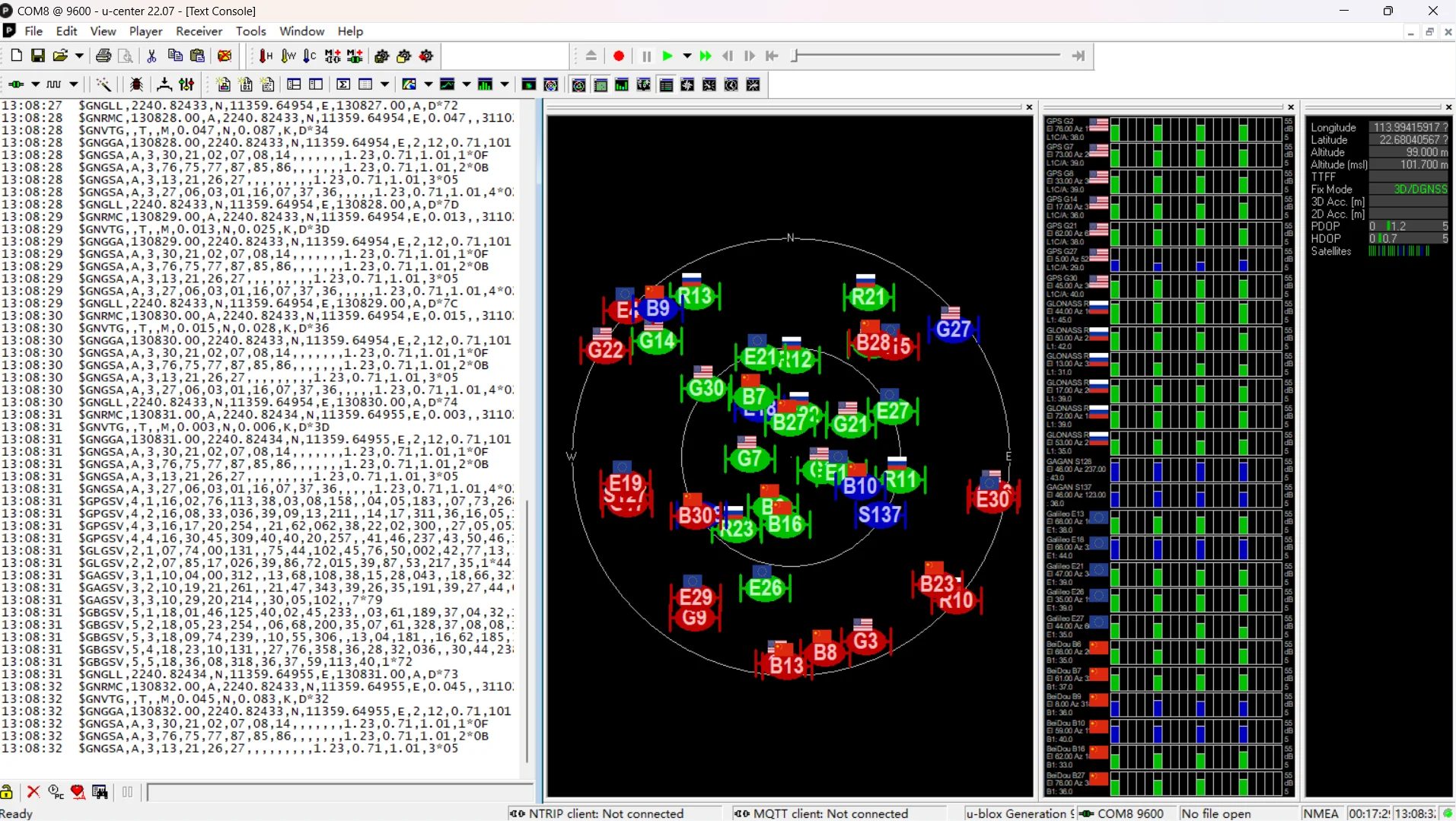The image size is (1456, 821).
Task: Expand the connection port dropdown arrow
Action: (x=35, y=84)
